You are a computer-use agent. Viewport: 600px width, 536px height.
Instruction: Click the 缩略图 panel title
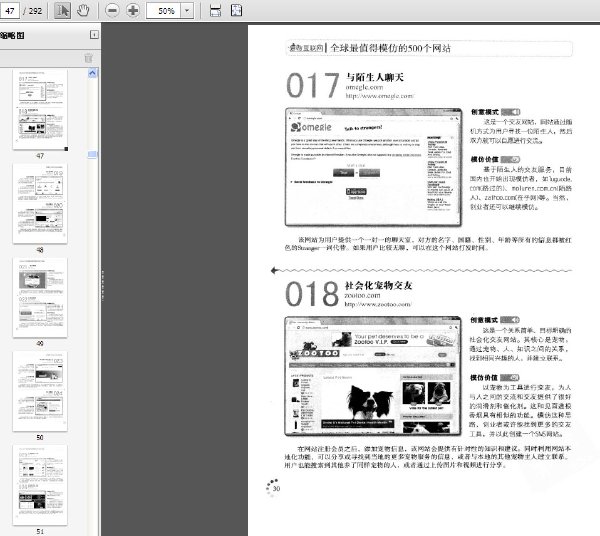[12, 36]
